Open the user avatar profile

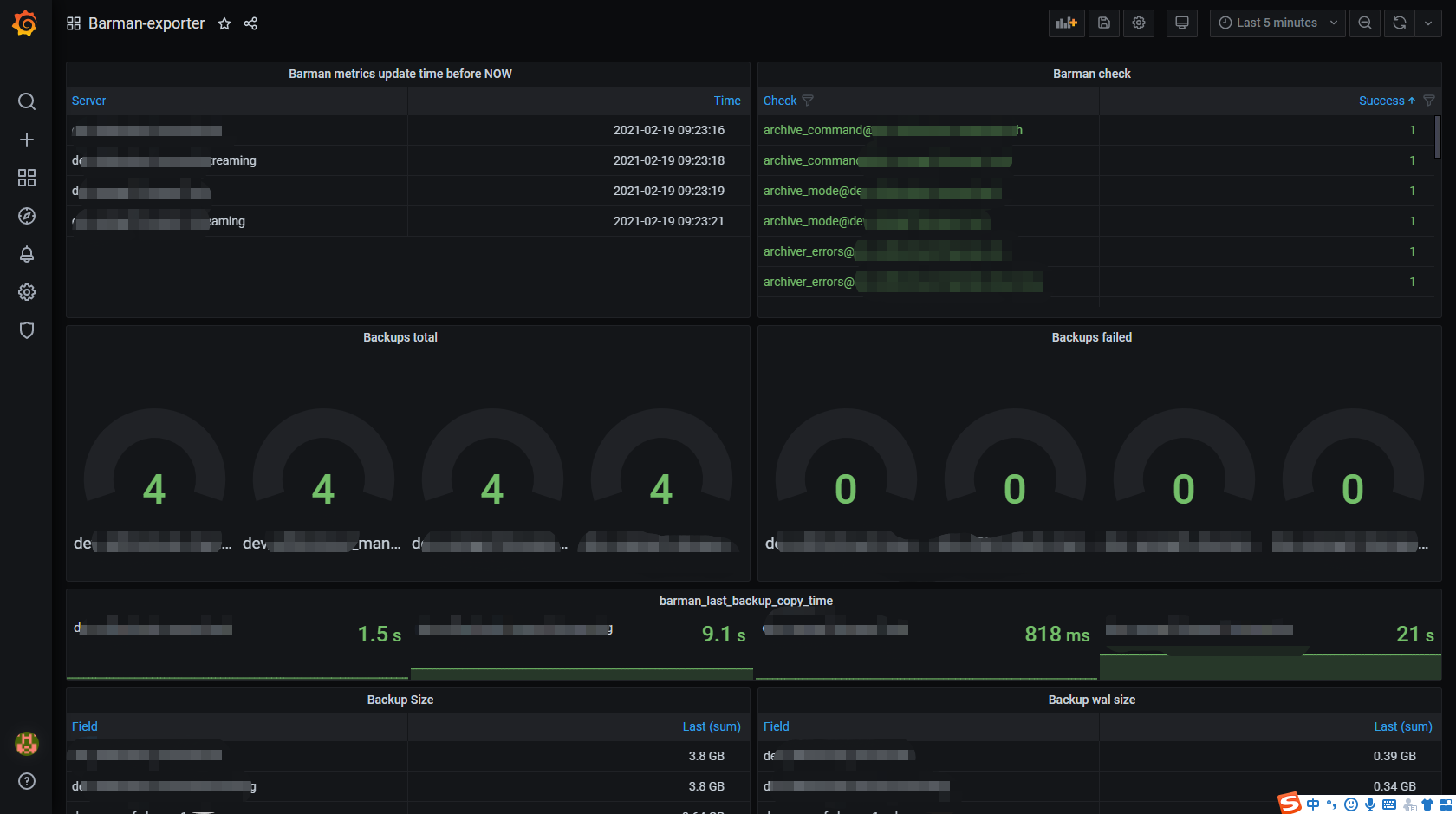[x=27, y=743]
